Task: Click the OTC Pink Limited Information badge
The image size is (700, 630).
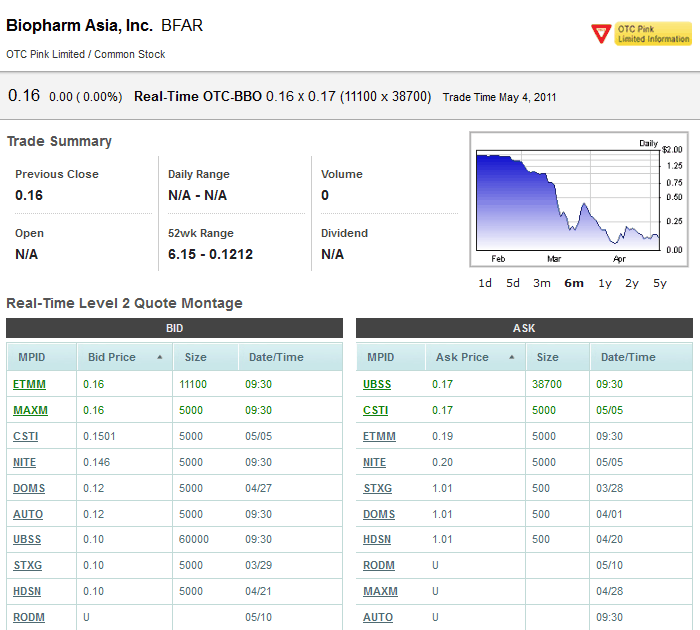Action: pyautogui.click(x=641, y=34)
